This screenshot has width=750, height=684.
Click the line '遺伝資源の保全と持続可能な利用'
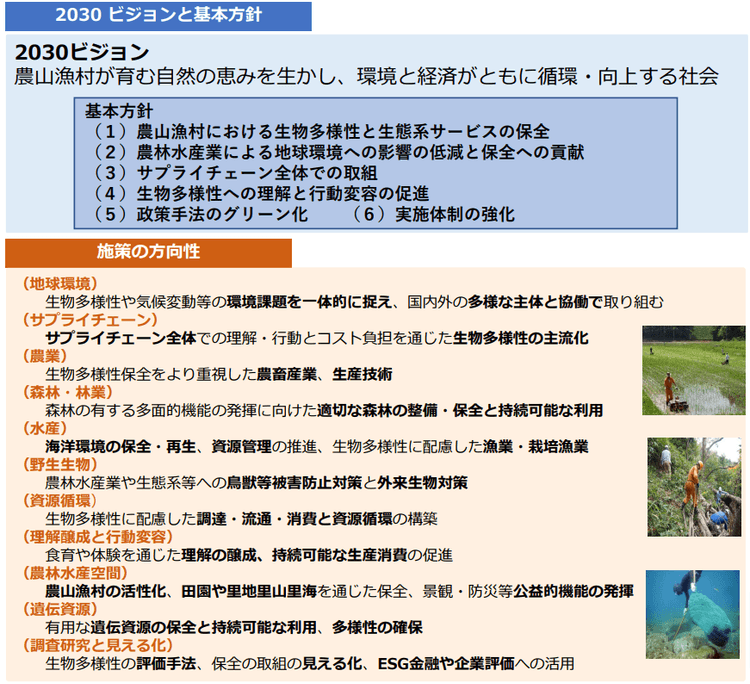tap(234, 628)
